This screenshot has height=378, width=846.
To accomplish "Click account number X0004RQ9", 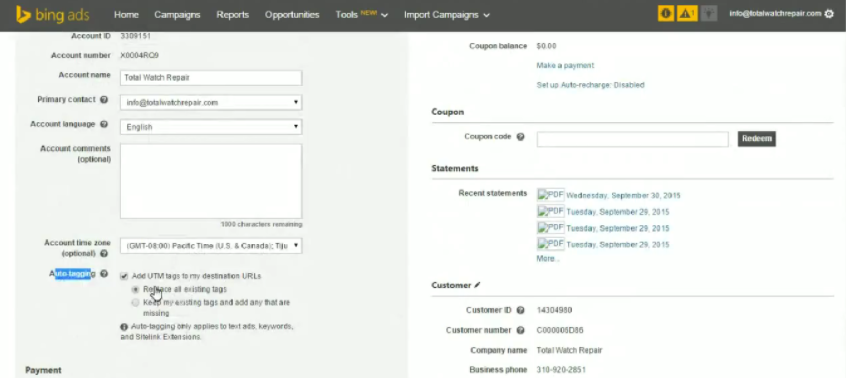I will coord(139,56).
